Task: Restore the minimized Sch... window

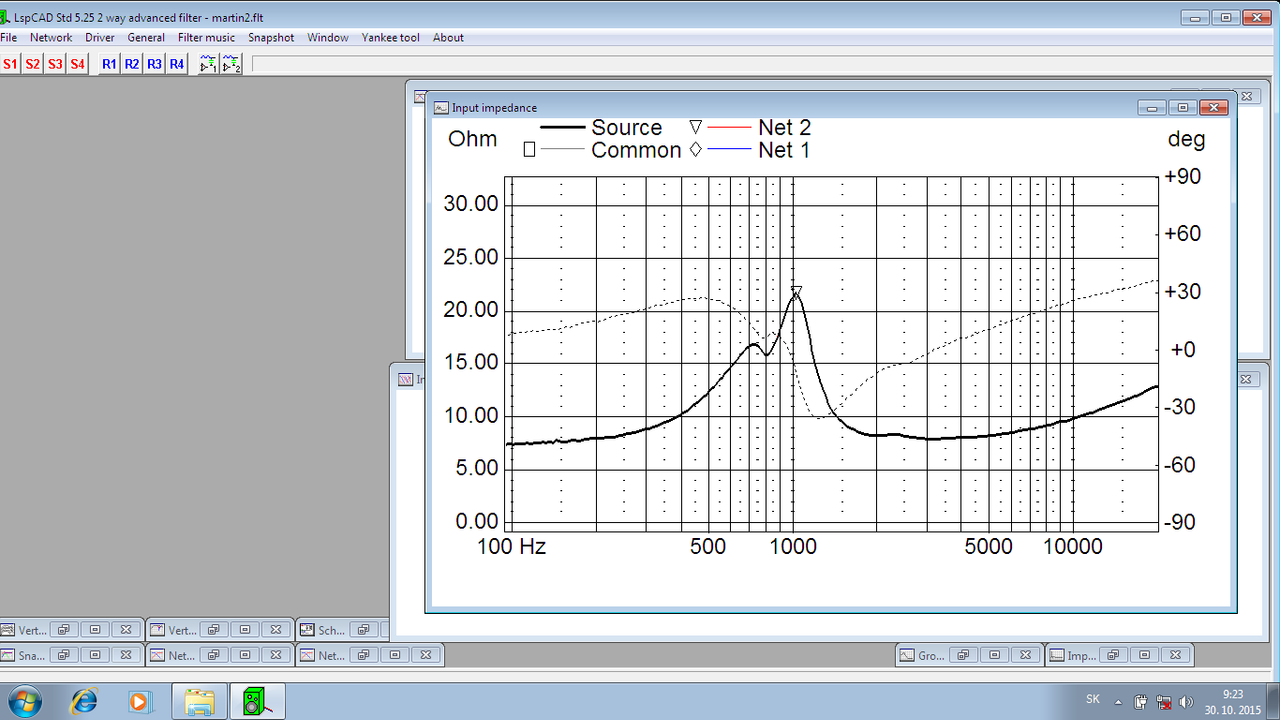Action: [x=364, y=630]
